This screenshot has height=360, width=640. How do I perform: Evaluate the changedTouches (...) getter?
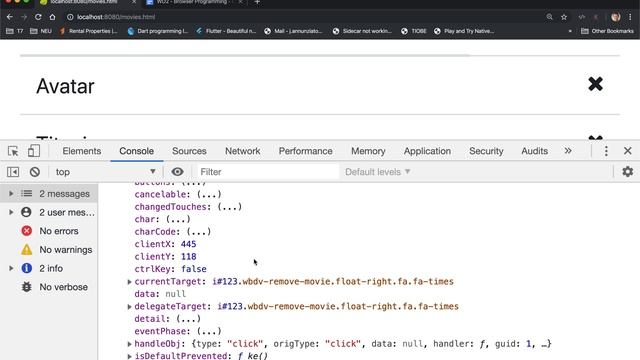tap(229, 207)
